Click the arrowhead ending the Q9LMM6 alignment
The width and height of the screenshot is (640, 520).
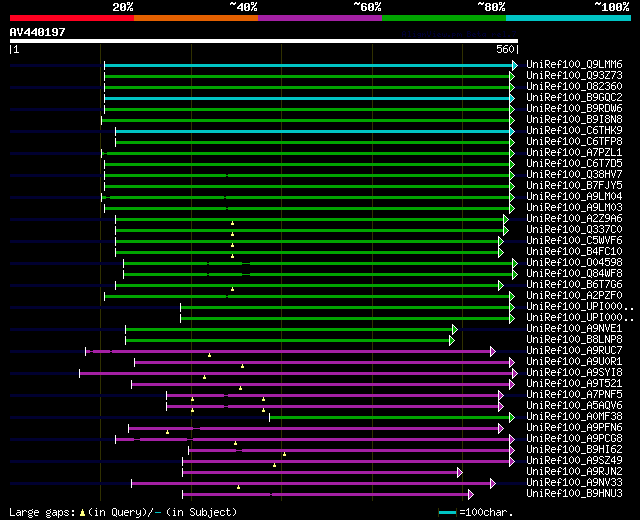[x=515, y=65]
